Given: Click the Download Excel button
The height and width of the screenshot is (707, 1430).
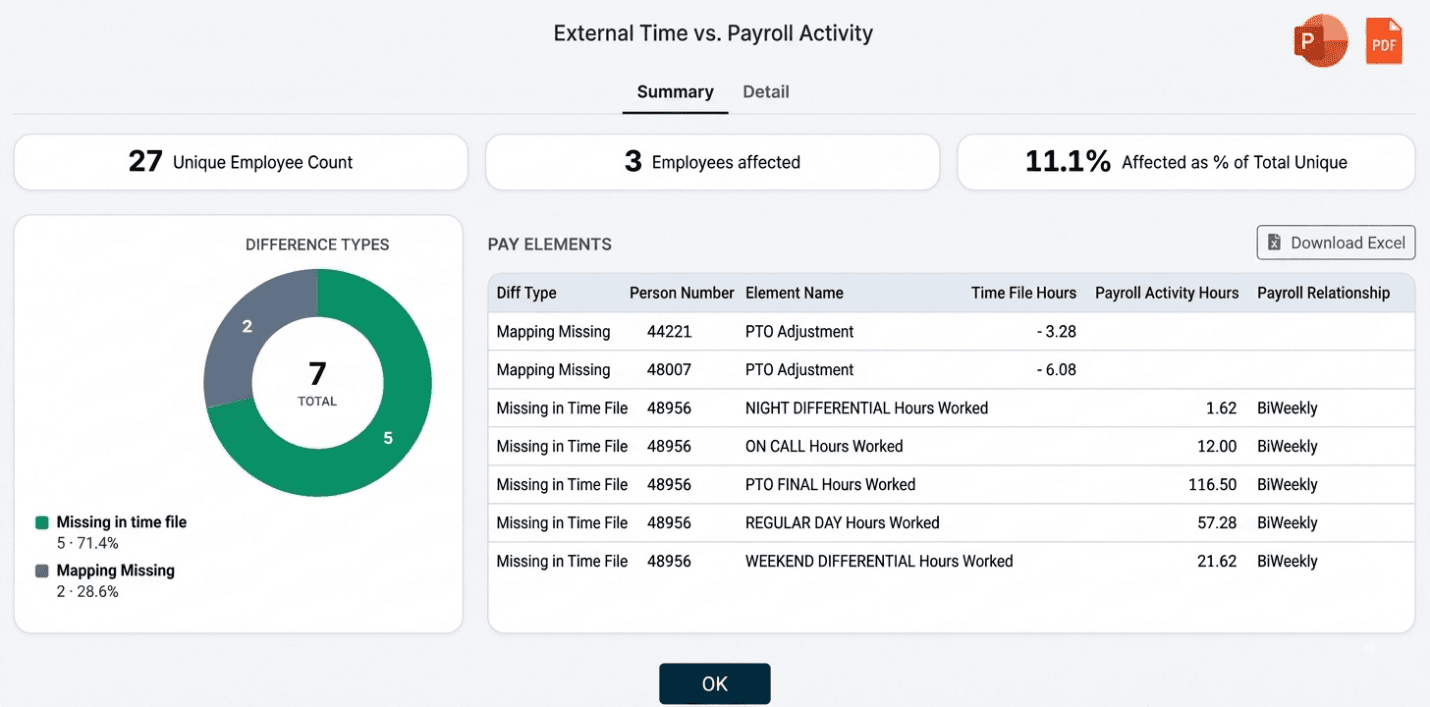Looking at the screenshot, I should (1336, 243).
